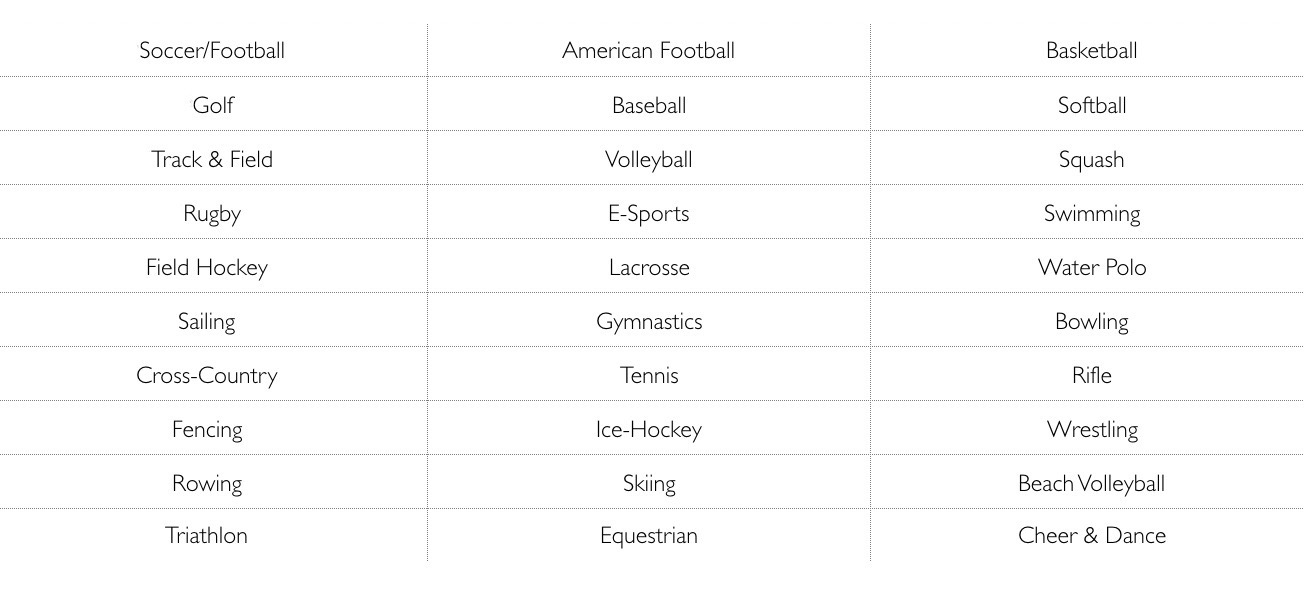Click the Soccer/Football sport link
Viewport: 1304px width, 594px height.
click(x=212, y=51)
